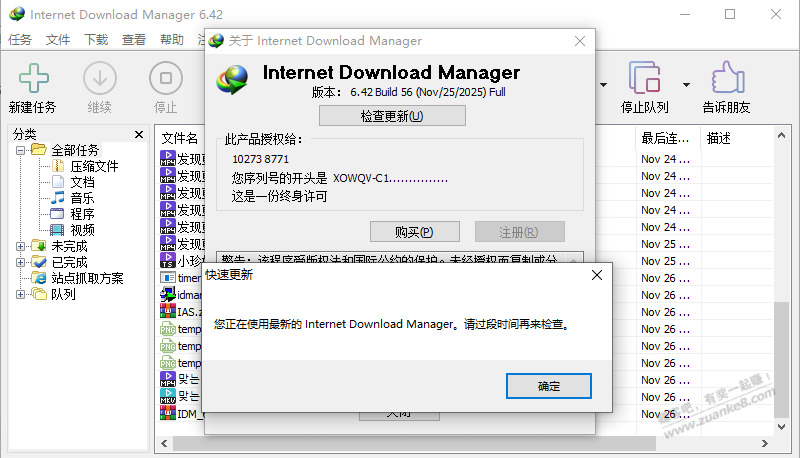Image resolution: width=800 pixels, height=458 pixels.
Task: Expand the 未完成 tree node
Action: tap(21, 246)
